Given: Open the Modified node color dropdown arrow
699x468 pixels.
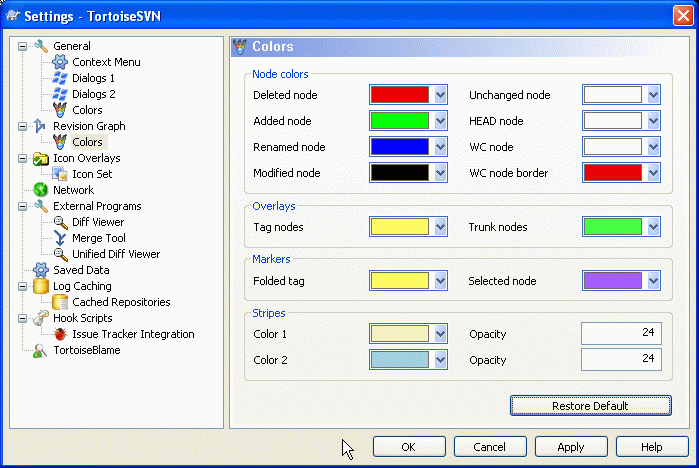Looking at the screenshot, I should pyautogui.click(x=440, y=172).
